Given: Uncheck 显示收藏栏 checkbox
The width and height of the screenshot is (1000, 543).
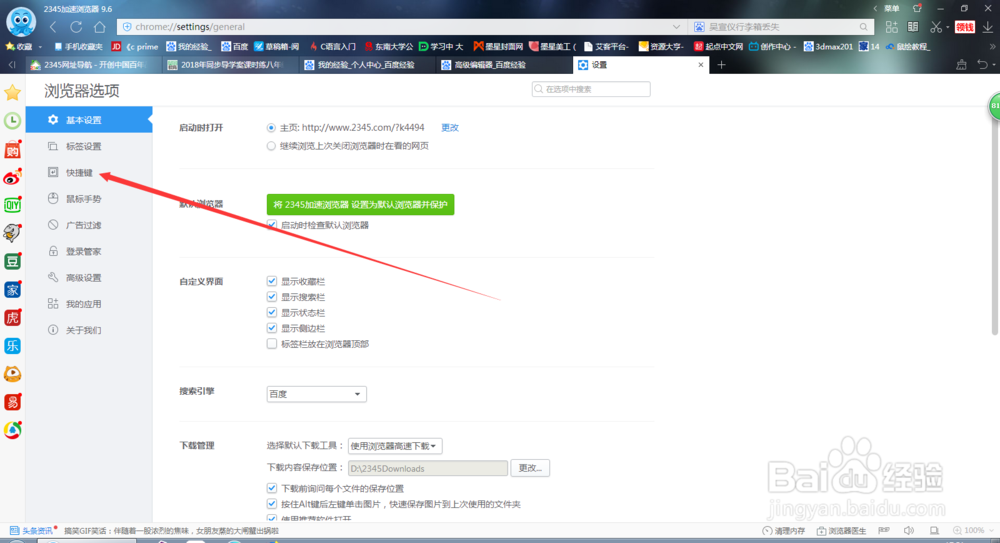Looking at the screenshot, I should (x=272, y=281).
